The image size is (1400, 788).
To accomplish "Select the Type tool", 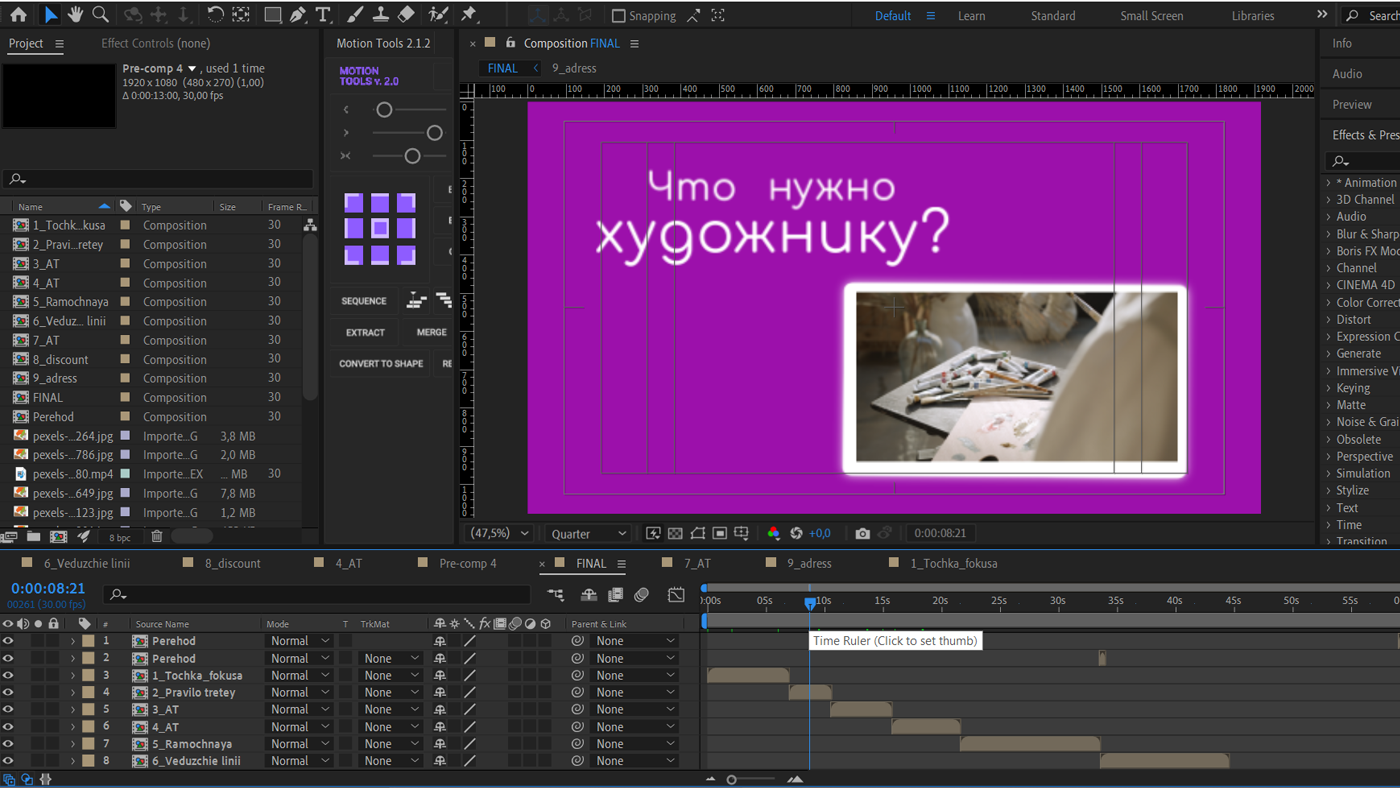I will point(323,15).
